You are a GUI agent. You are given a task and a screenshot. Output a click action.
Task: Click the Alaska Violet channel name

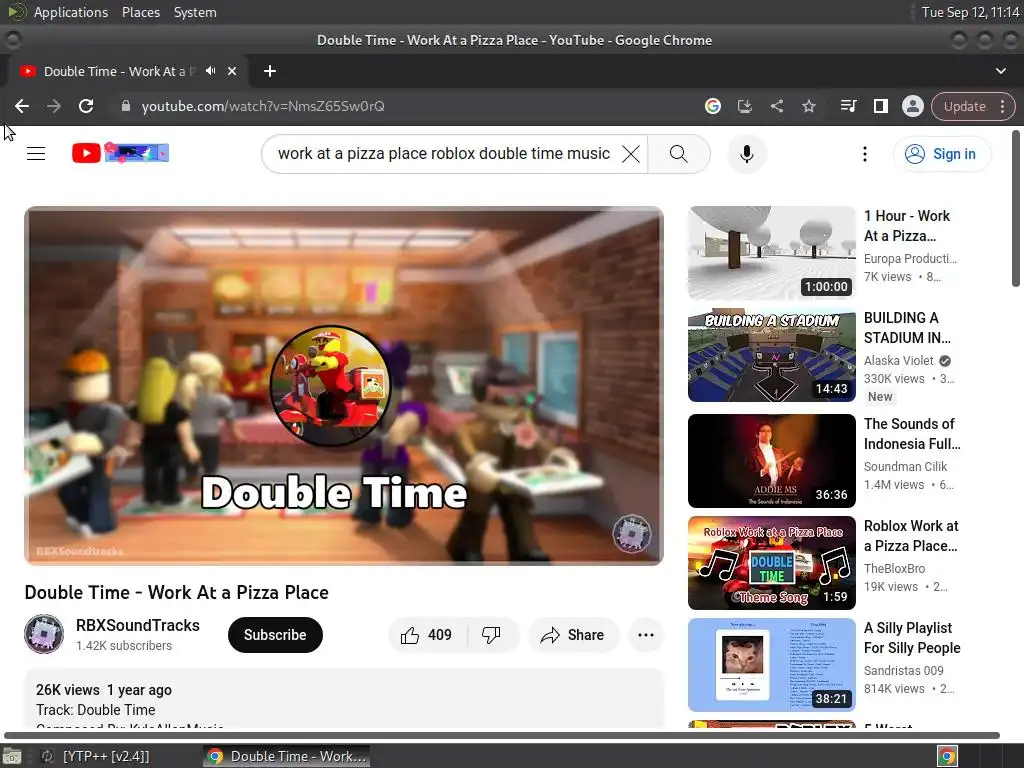(x=899, y=360)
